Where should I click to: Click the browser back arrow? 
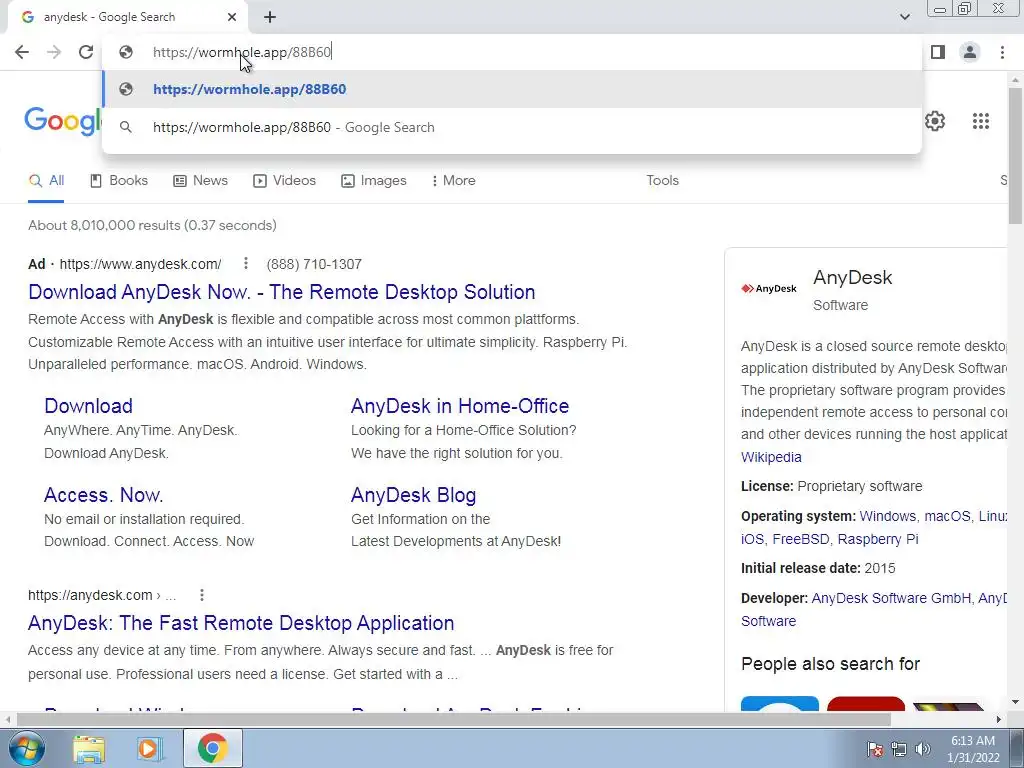coord(22,52)
